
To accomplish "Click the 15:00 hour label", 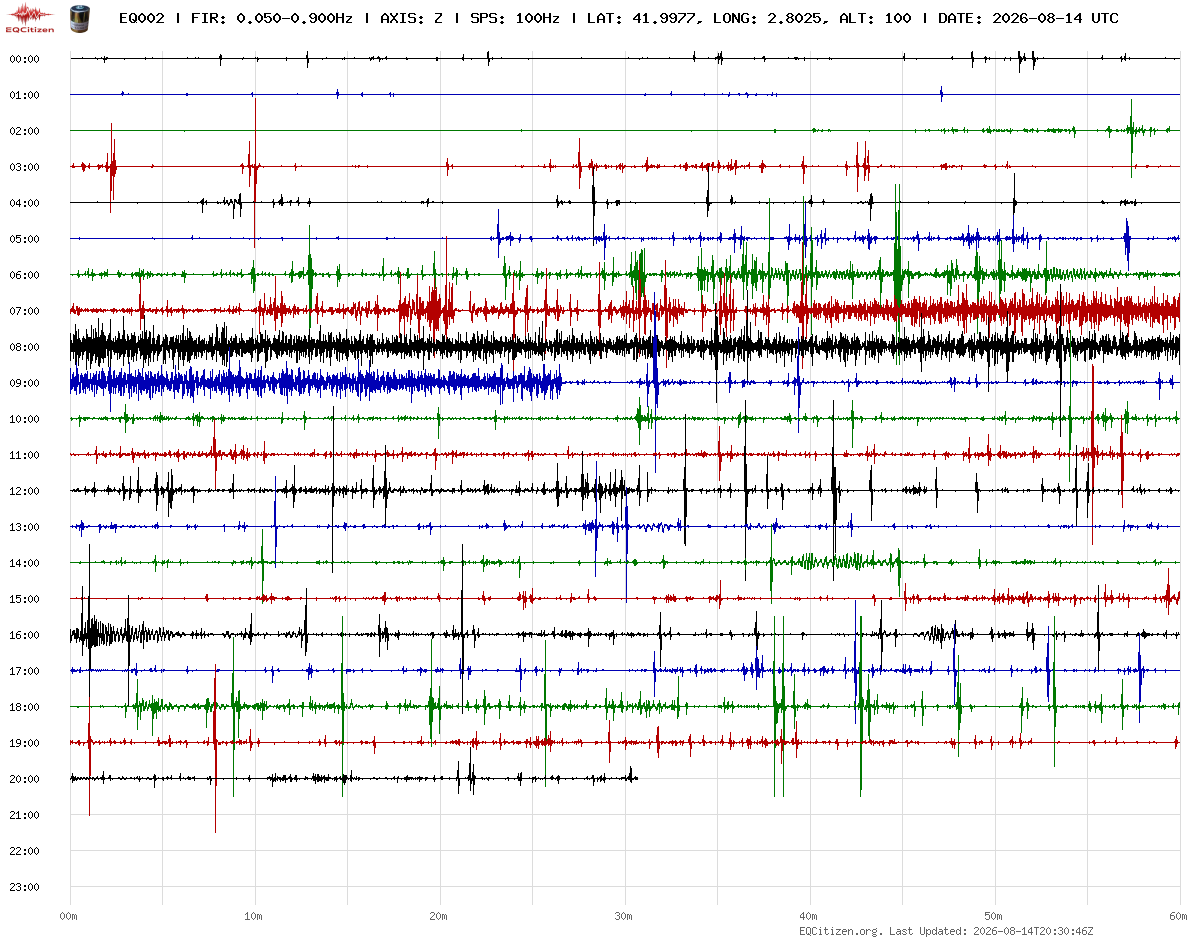I will coord(24,599).
